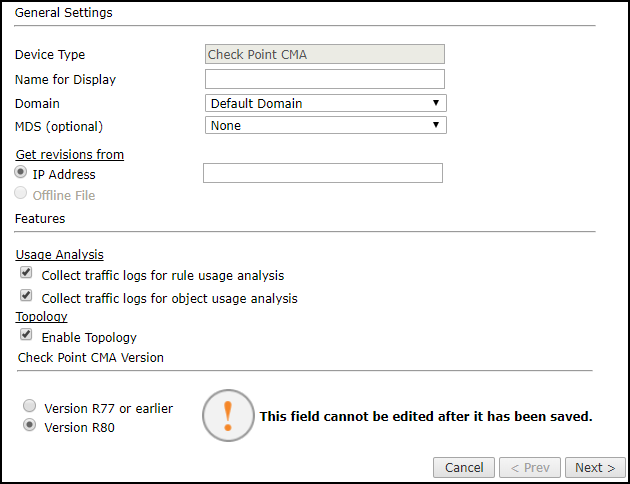630x484 pixels.
Task: Click the orange exclamation warning icon
Action: (228, 415)
